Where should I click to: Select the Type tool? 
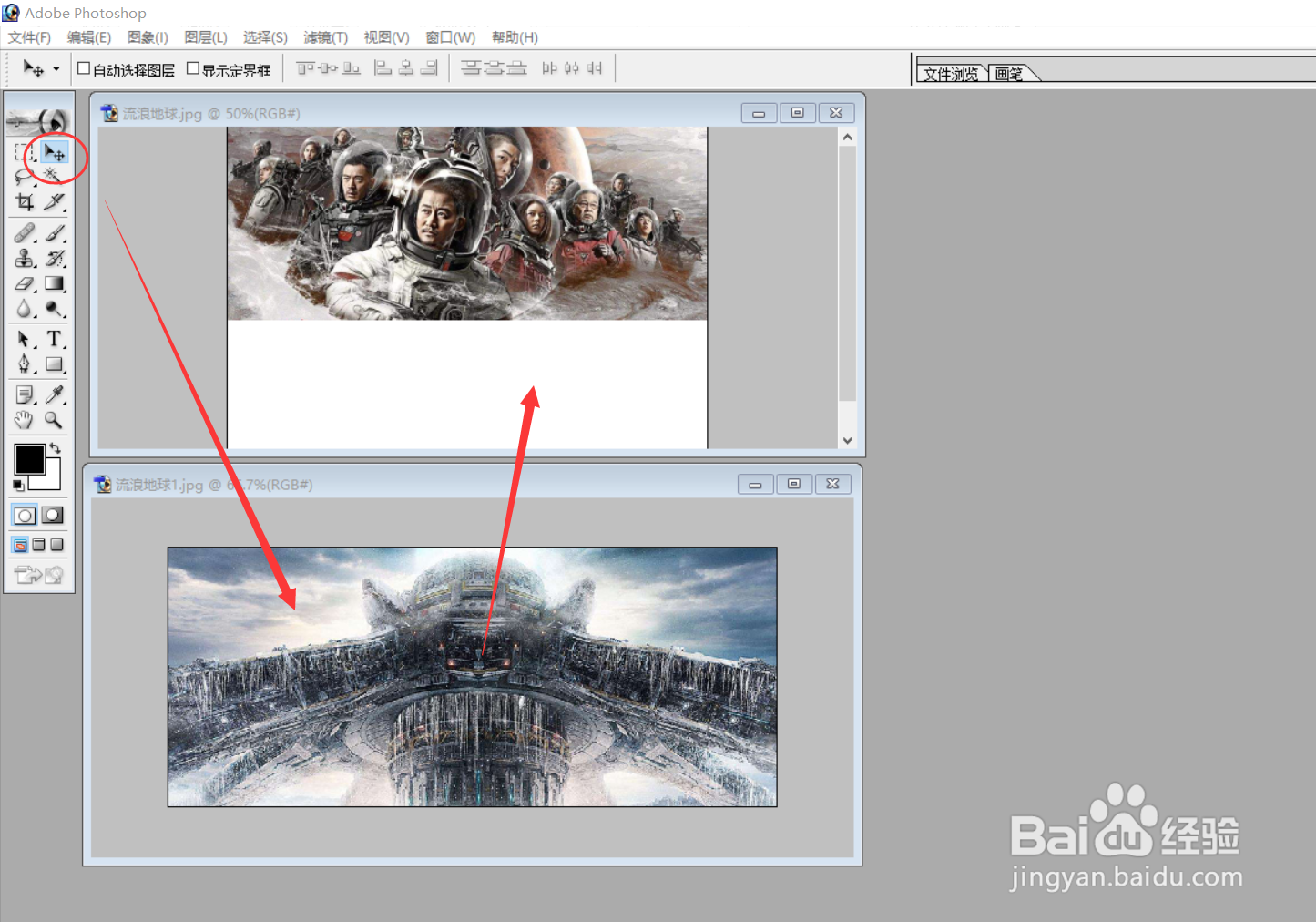[54, 339]
